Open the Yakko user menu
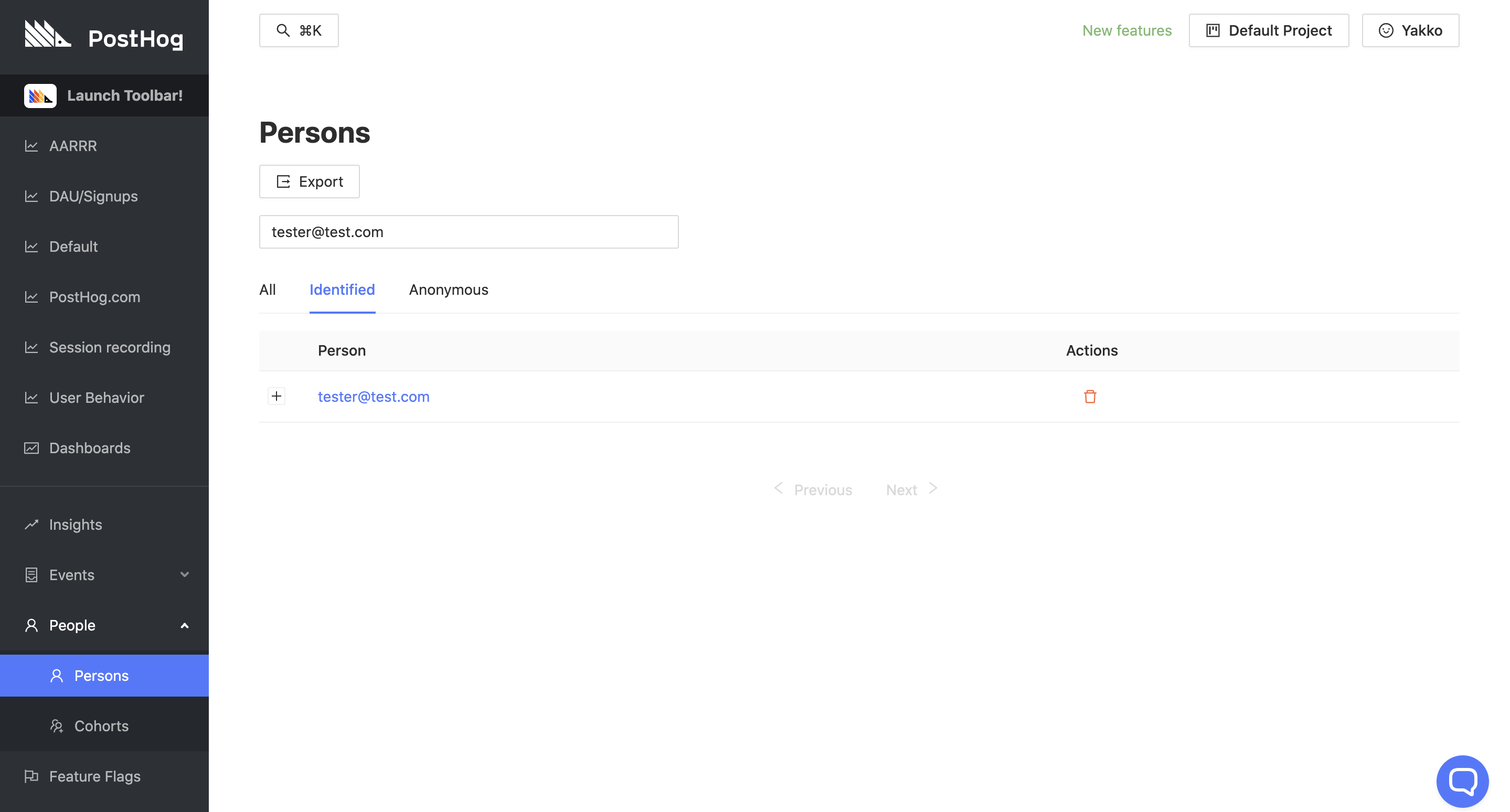The height and width of the screenshot is (812, 1510). (1410, 30)
